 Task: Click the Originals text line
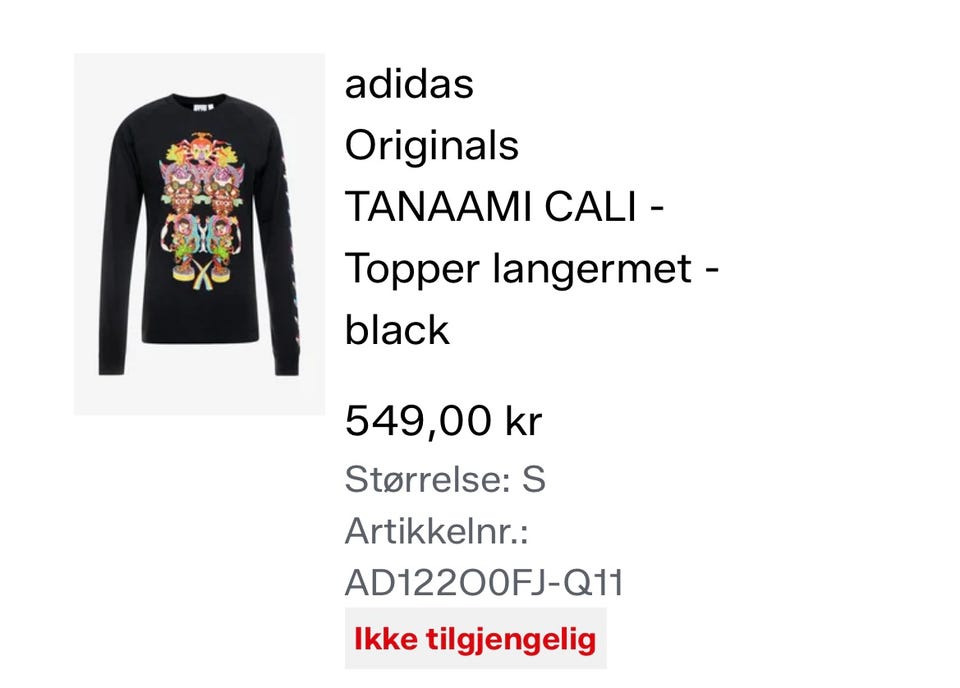point(432,146)
